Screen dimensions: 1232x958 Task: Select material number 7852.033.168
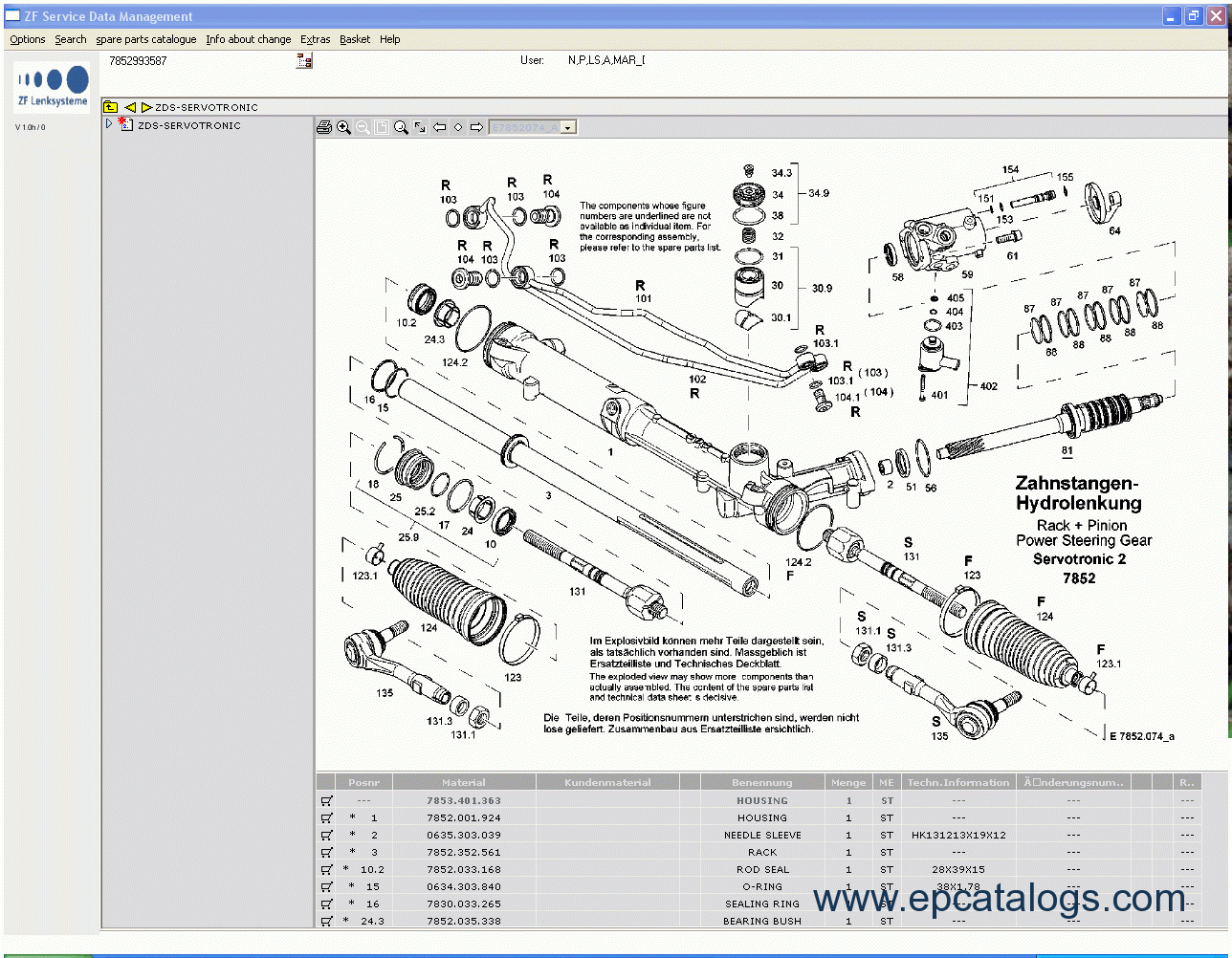pyautogui.click(x=464, y=869)
